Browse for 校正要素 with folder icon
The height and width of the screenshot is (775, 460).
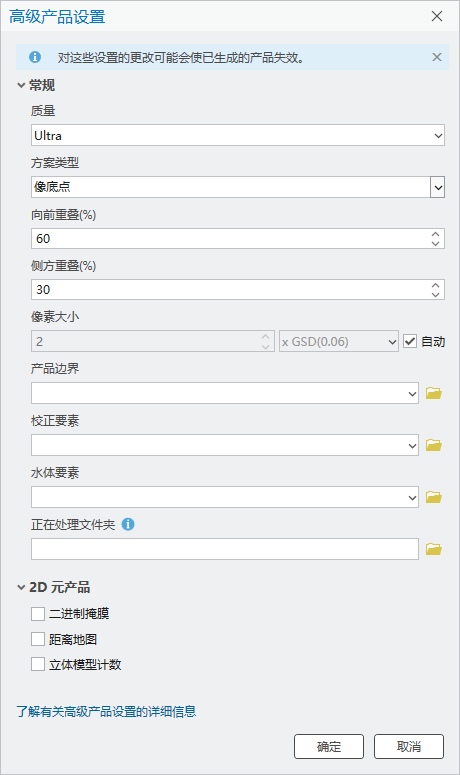click(x=434, y=445)
